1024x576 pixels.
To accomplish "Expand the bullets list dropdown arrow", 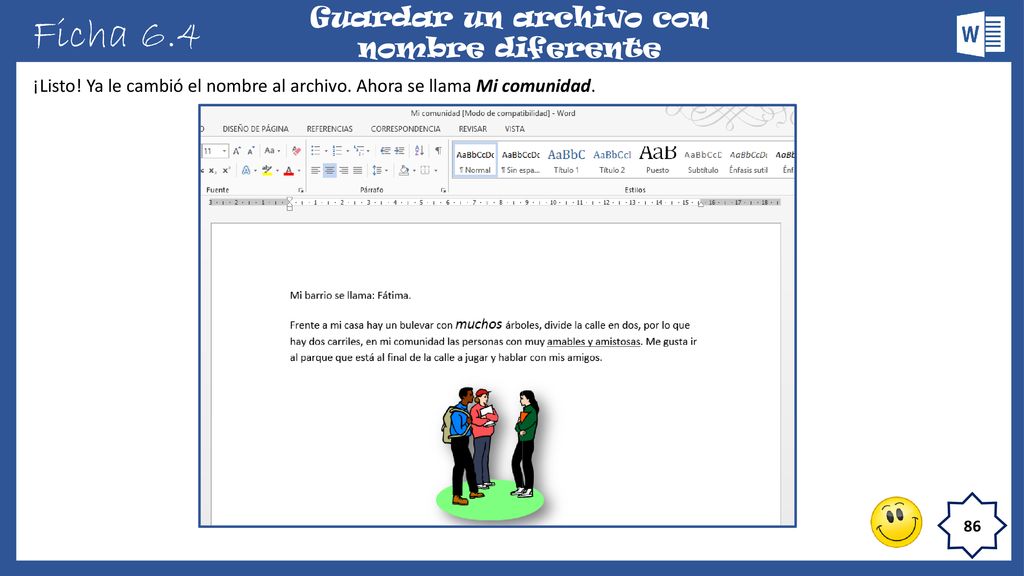I will [x=326, y=152].
